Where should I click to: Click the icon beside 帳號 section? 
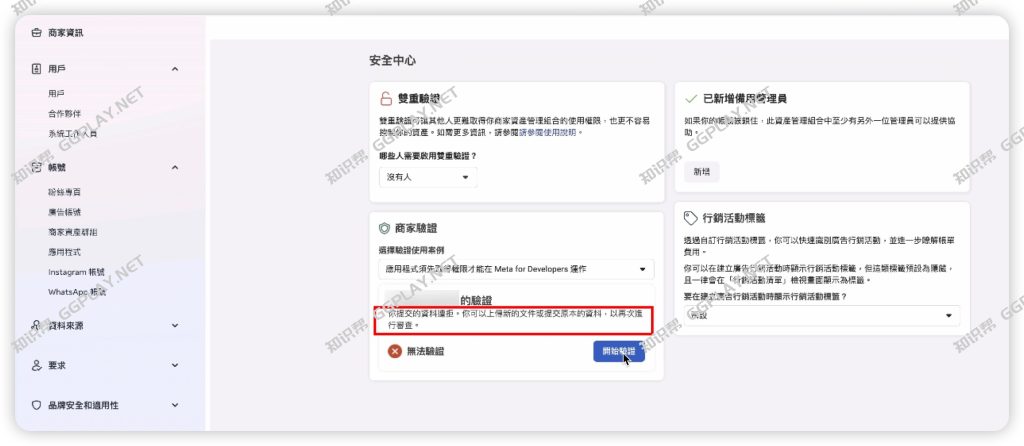37,167
